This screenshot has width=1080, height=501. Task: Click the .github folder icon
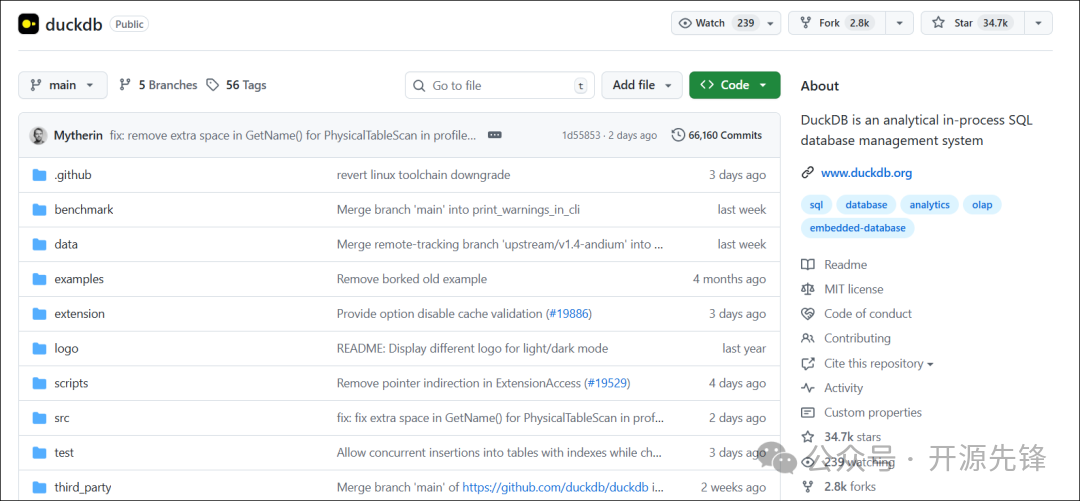point(39,175)
